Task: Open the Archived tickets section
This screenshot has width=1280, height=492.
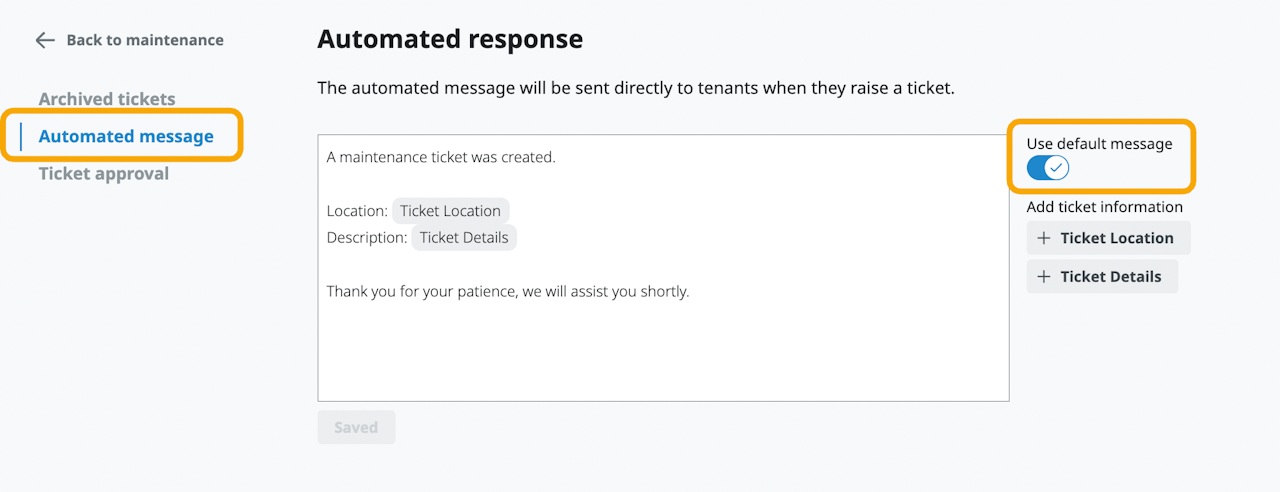Action: click(x=107, y=99)
